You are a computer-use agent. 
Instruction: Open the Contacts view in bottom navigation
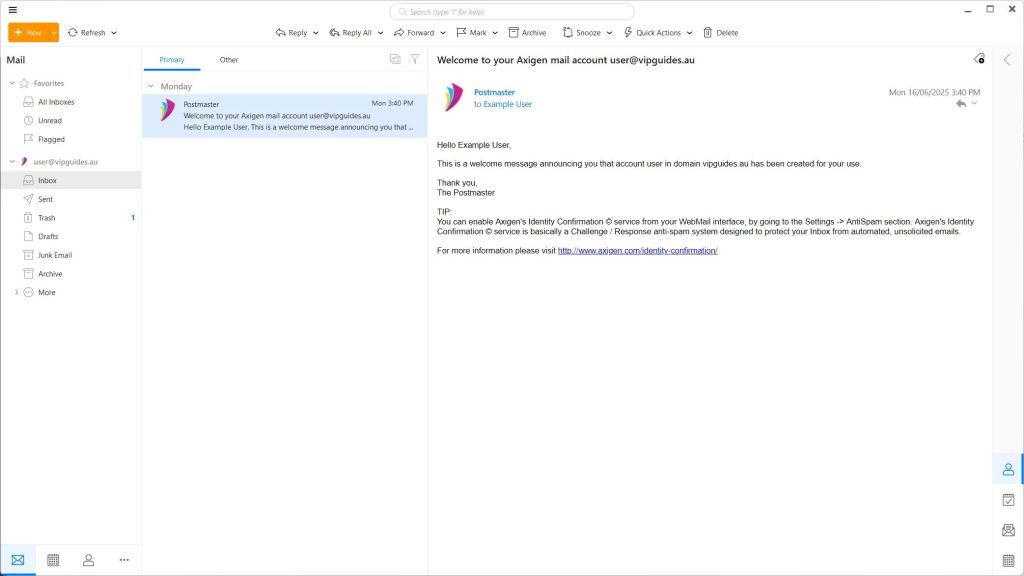[x=88, y=560]
